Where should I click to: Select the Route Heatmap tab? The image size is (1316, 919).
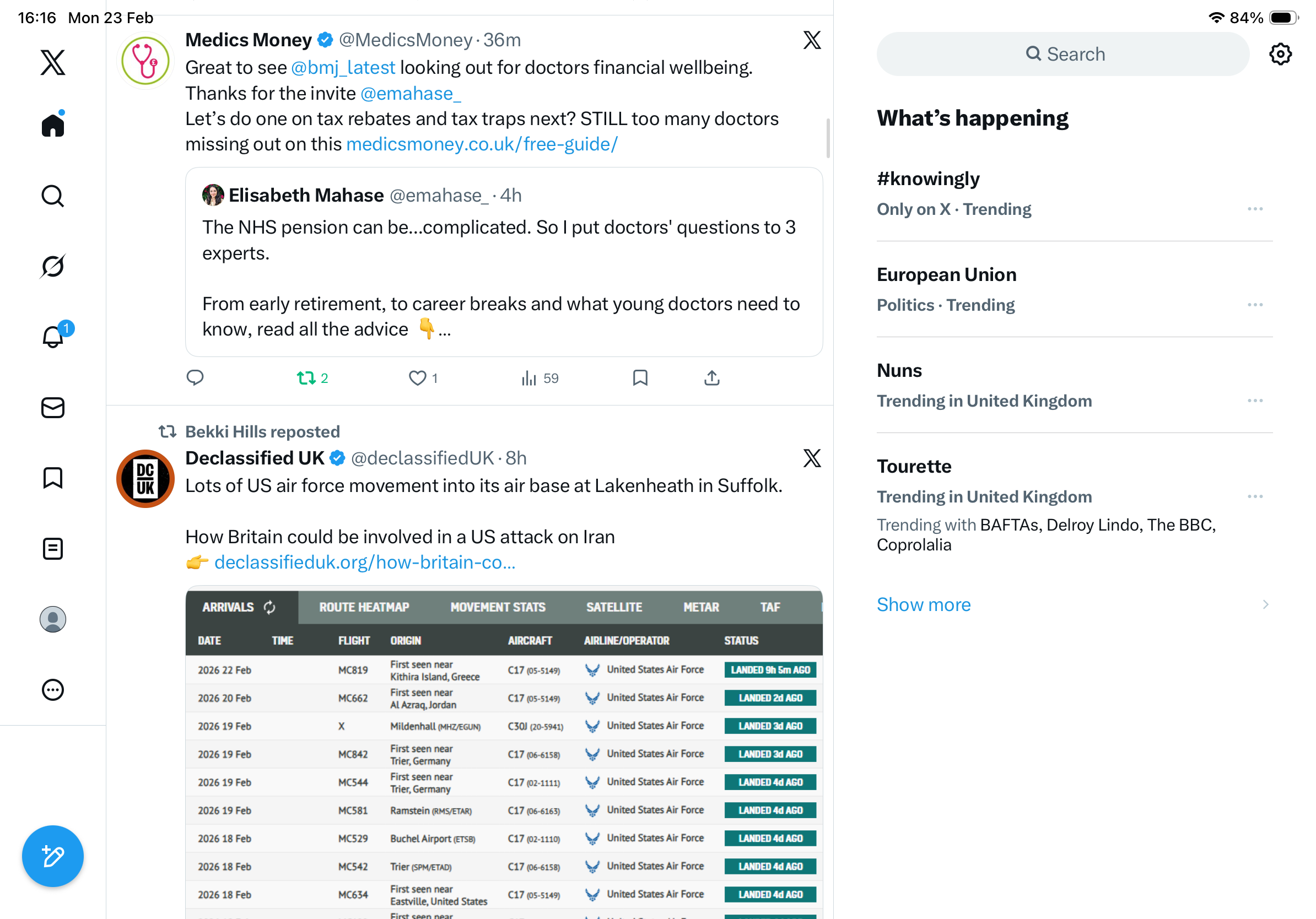point(364,607)
